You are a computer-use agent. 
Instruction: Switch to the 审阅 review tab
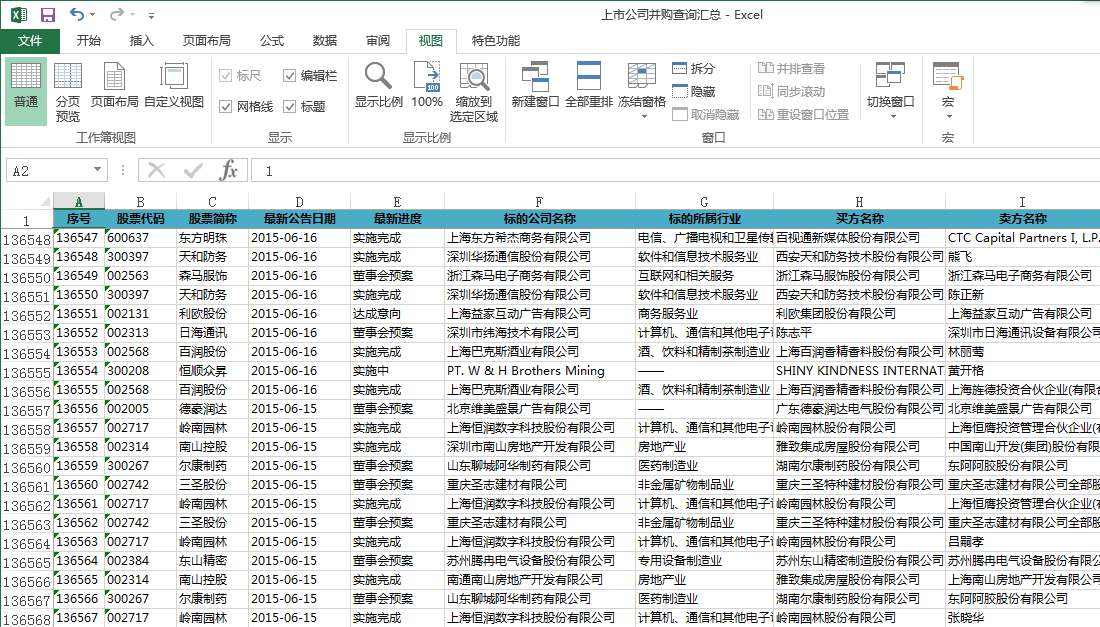pyautogui.click(x=377, y=41)
